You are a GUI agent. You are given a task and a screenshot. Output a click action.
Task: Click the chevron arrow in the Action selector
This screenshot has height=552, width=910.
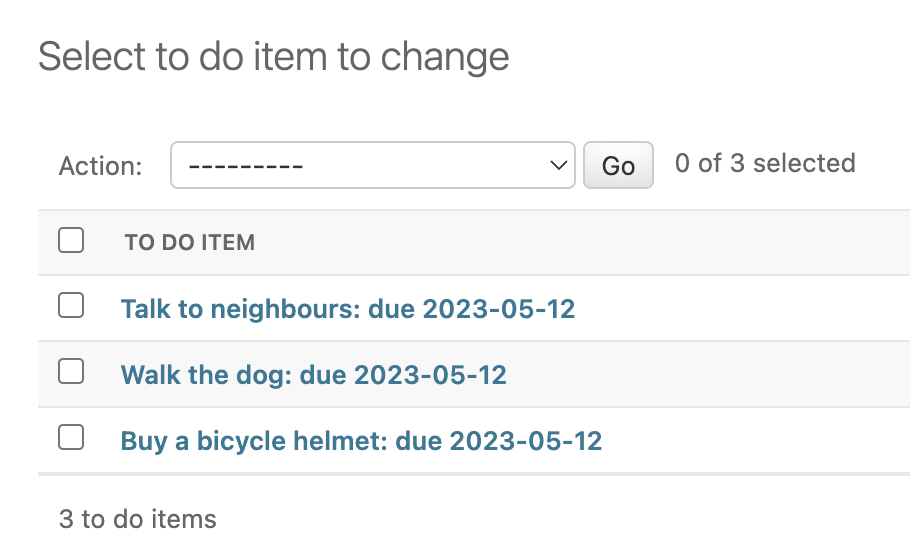point(559,165)
